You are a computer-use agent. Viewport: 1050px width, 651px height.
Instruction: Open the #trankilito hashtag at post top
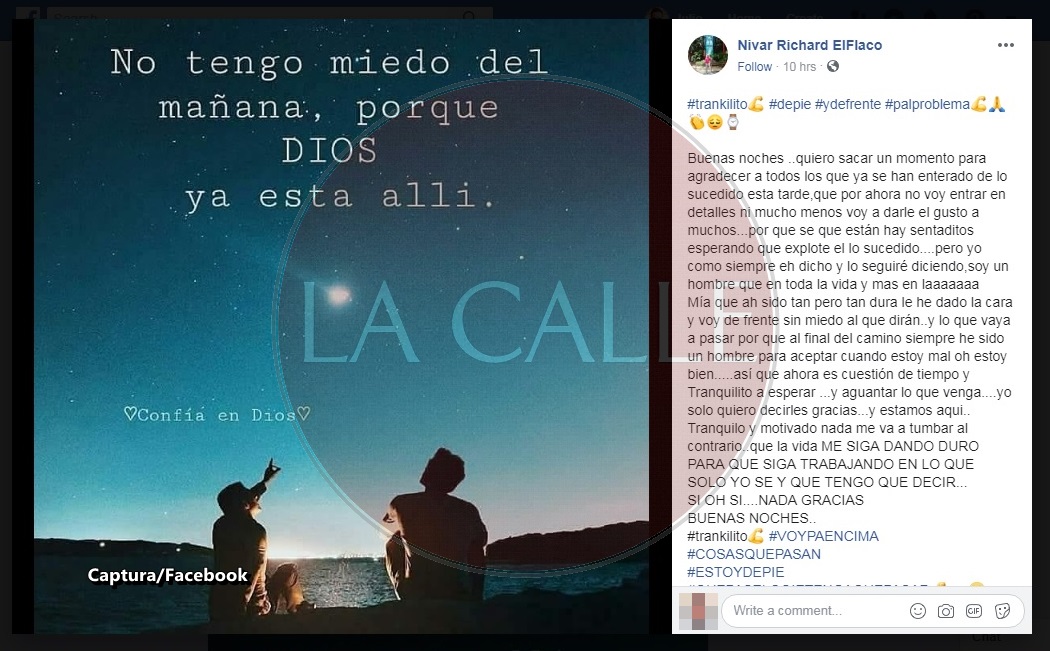pyautogui.click(x=717, y=104)
